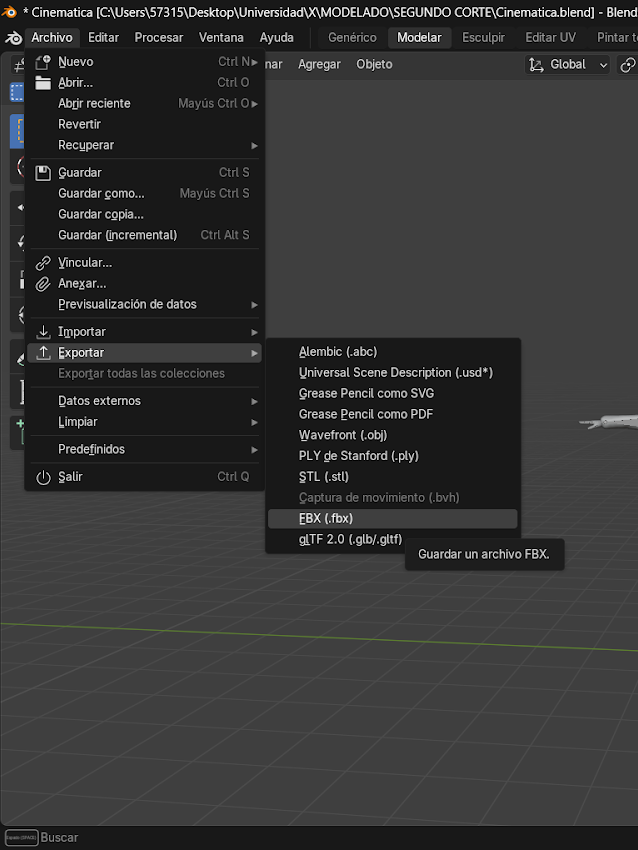Export as Alembic (.abc)
The height and width of the screenshot is (850, 638).
click(392, 352)
